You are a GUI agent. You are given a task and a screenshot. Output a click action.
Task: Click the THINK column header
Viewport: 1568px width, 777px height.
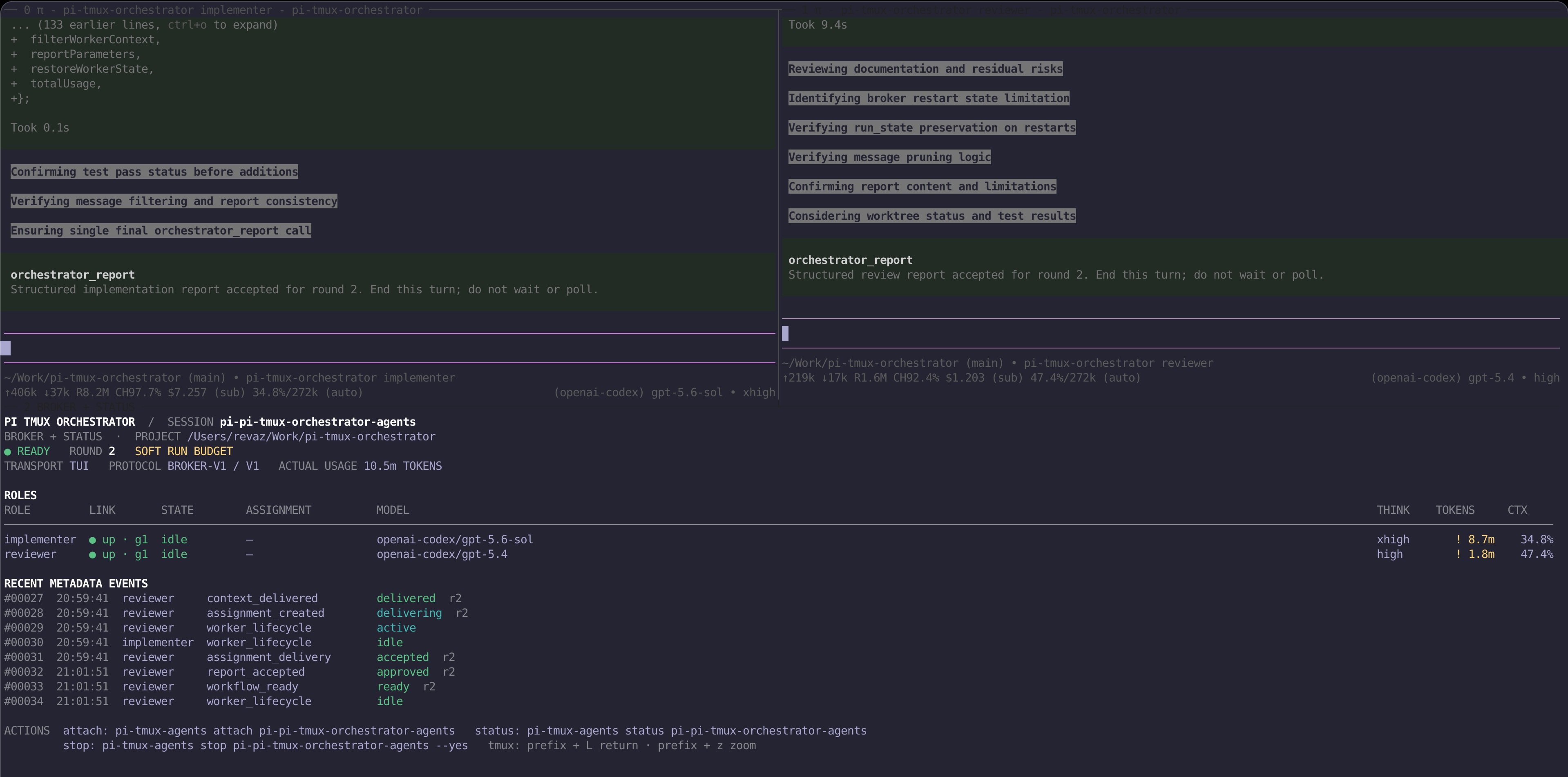click(x=1393, y=511)
